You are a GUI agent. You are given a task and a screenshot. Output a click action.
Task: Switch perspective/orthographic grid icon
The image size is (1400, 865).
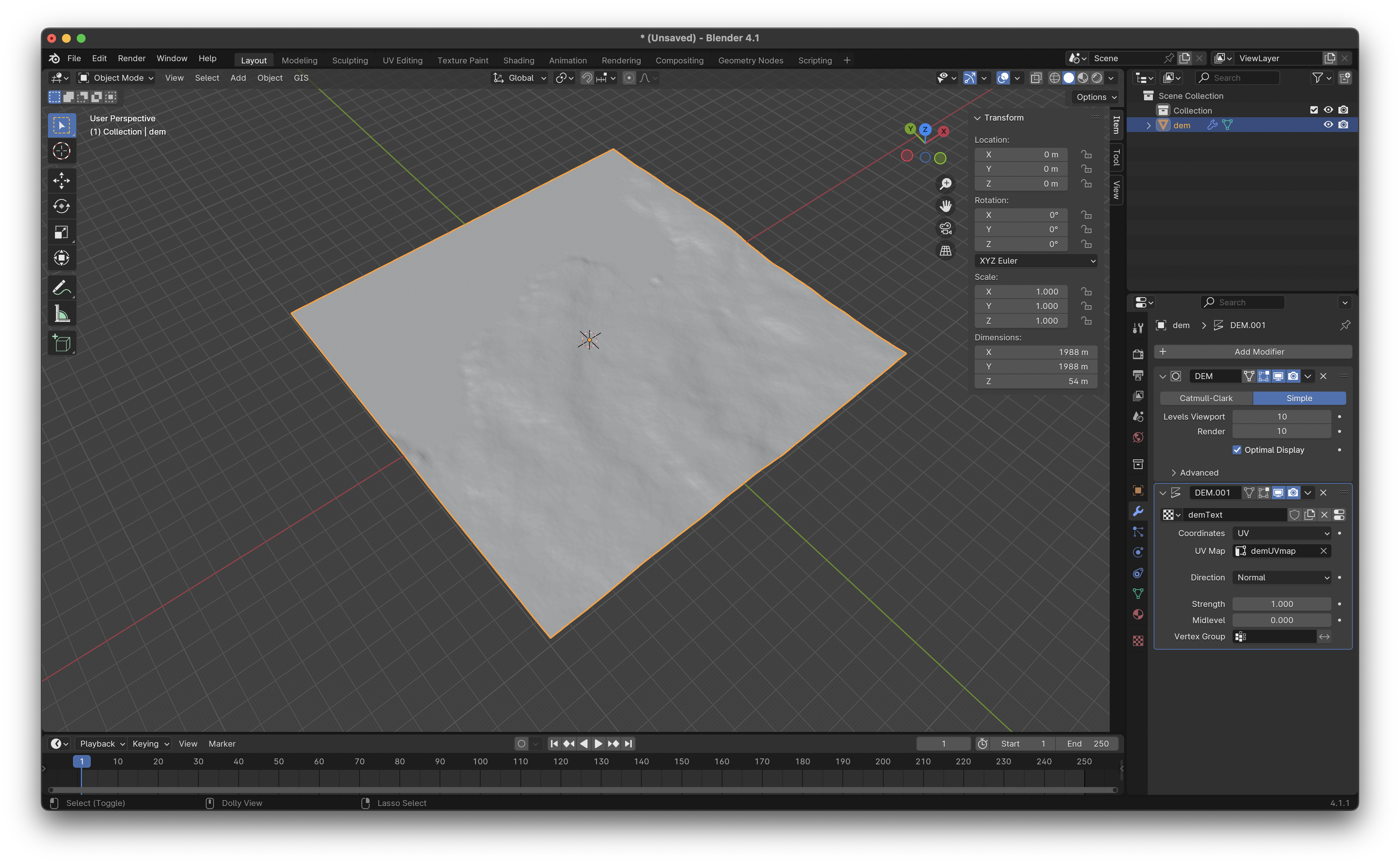946,251
